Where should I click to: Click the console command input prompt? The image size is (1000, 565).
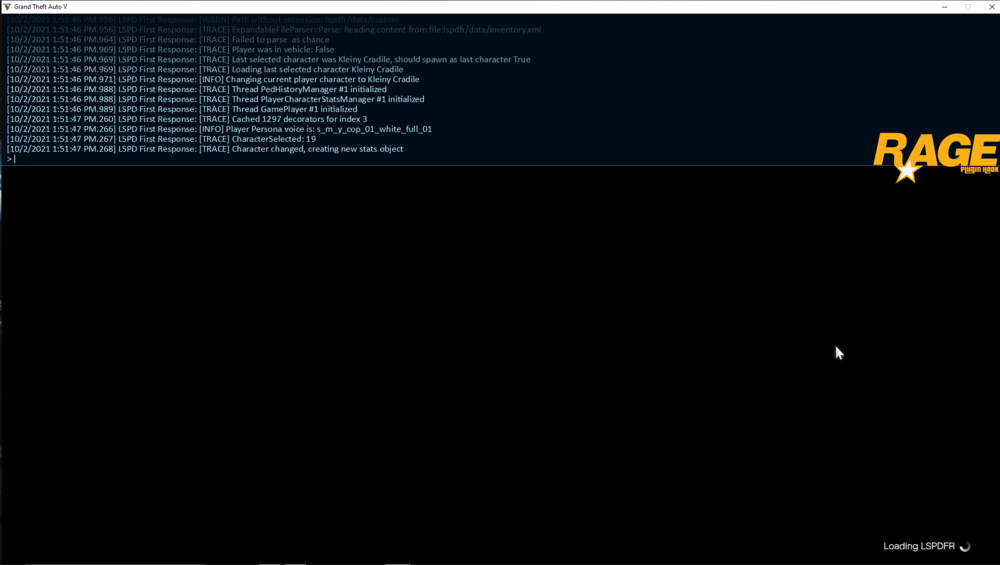11,159
